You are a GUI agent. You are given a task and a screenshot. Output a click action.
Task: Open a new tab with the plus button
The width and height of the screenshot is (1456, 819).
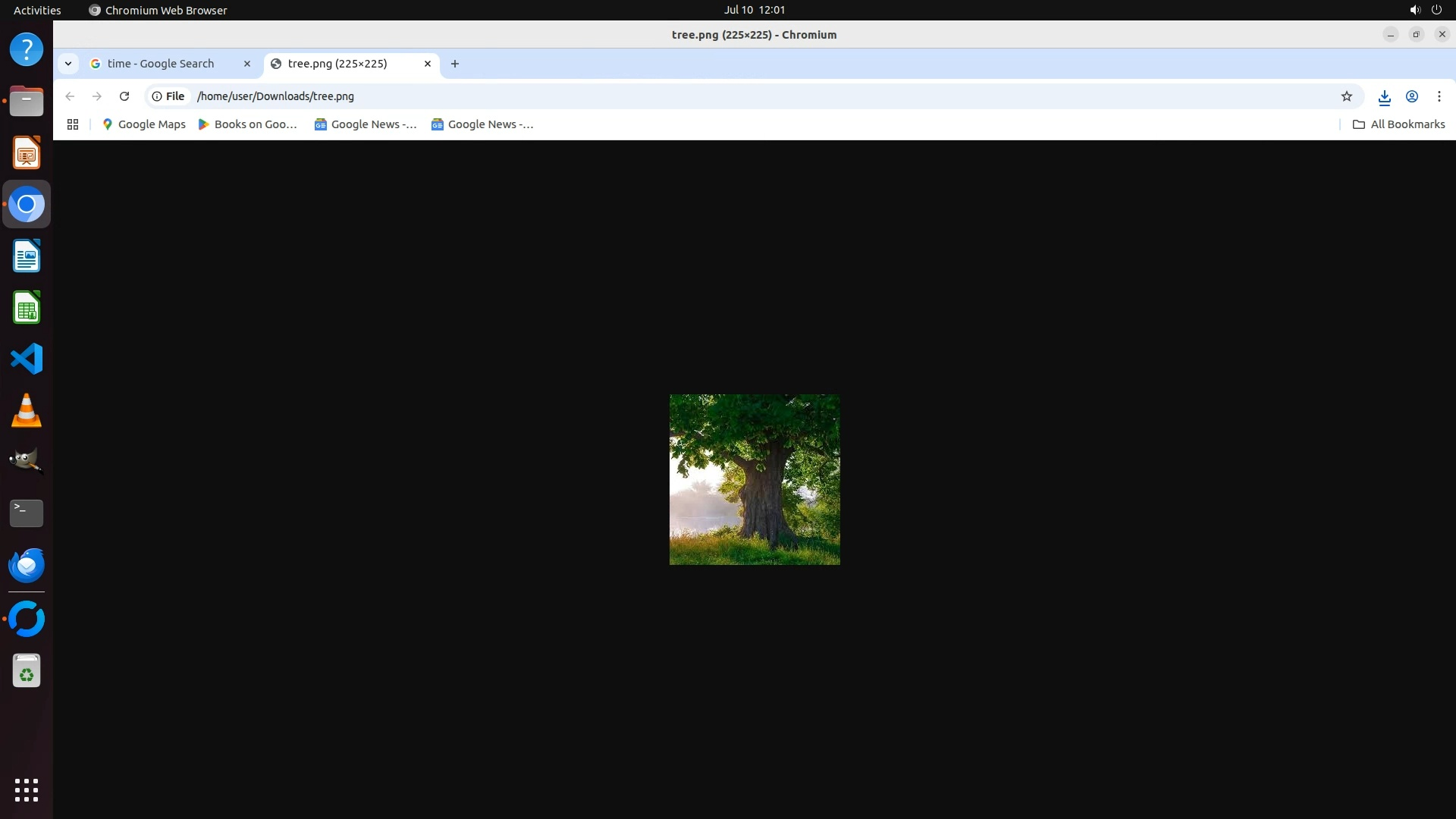click(x=455, y=64)
